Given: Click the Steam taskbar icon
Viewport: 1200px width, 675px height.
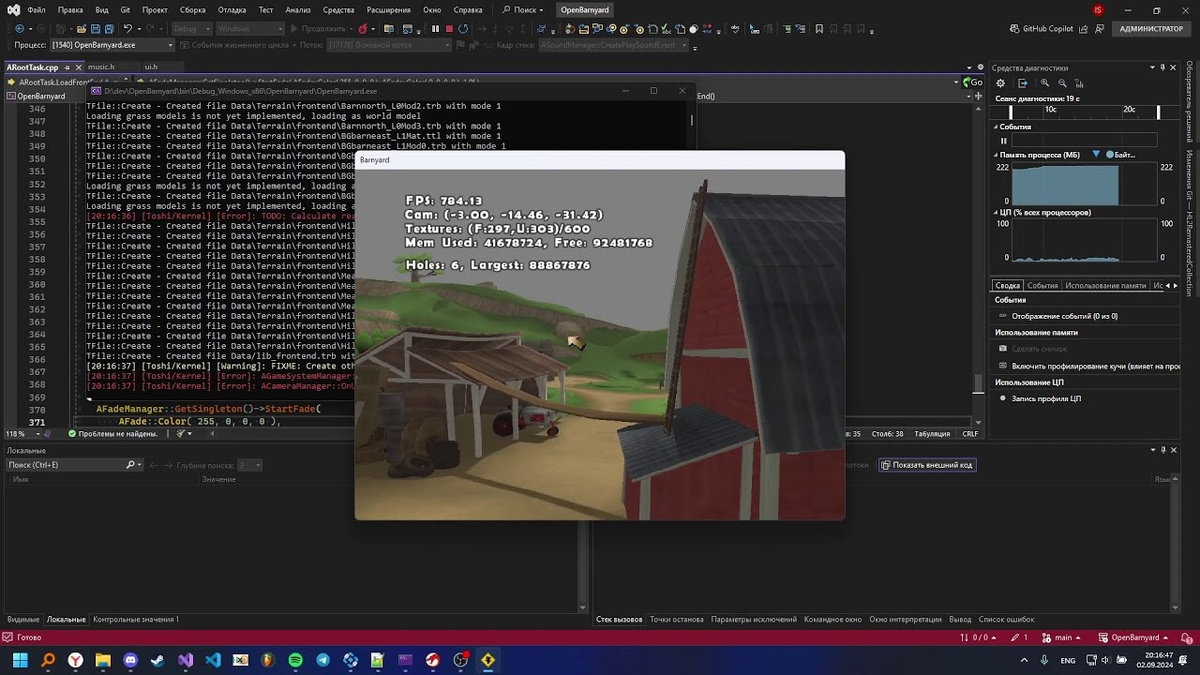Looking at the screenshot, I should coord(159,660).
